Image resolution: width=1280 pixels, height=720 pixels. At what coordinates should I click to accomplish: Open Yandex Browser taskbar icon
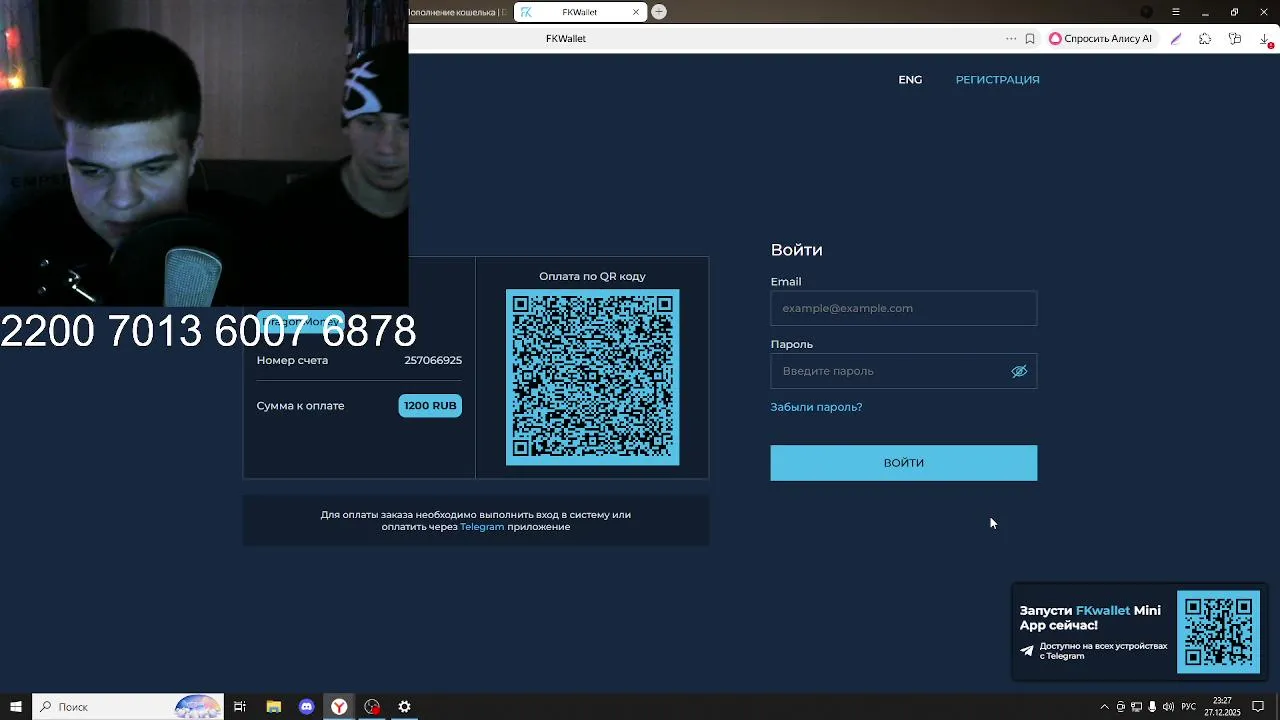pos(339,707)
